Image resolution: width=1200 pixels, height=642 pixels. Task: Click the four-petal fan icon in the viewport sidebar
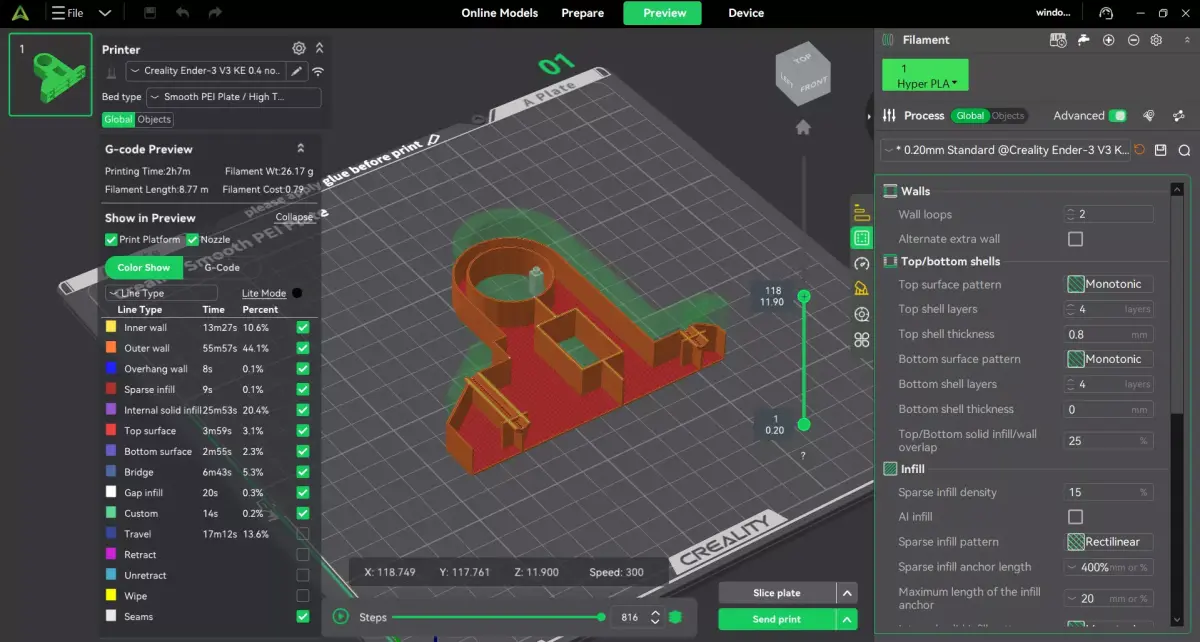coord(861,340)
